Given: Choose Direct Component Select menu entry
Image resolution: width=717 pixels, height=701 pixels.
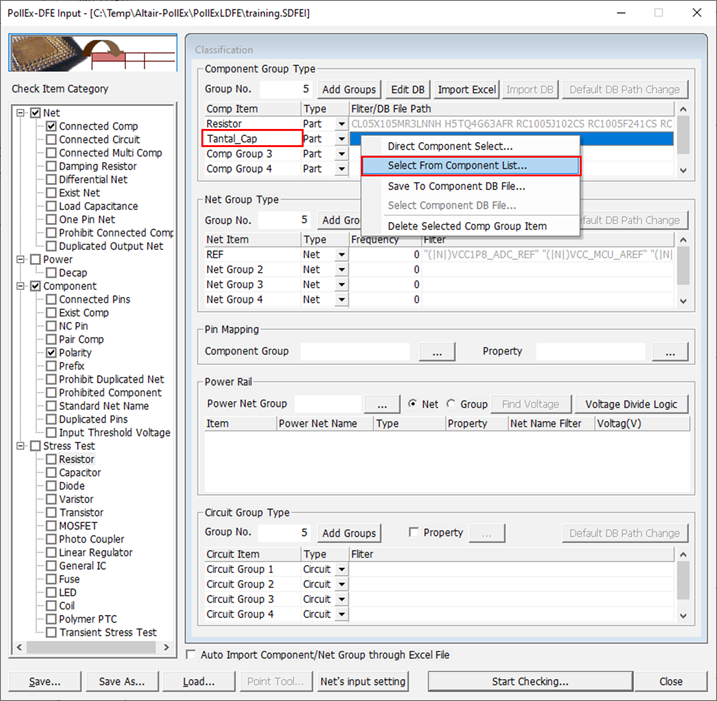Looking at the screenshot, I should 450,147.
